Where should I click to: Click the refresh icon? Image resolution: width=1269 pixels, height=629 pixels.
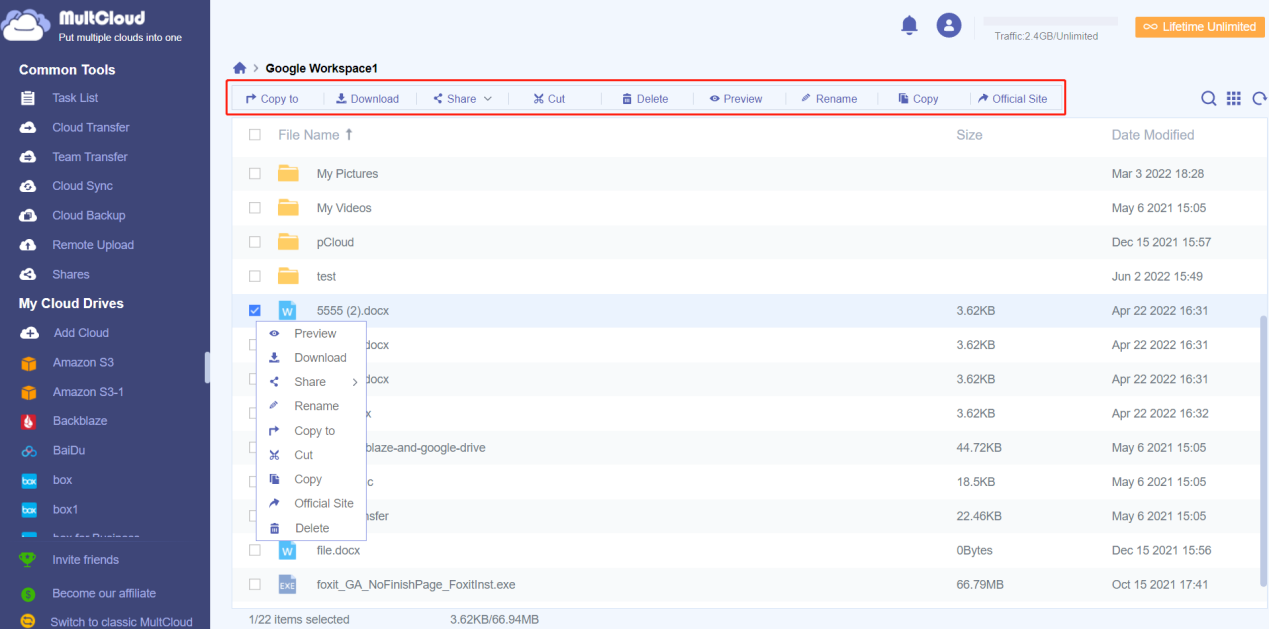(1260, 98)
